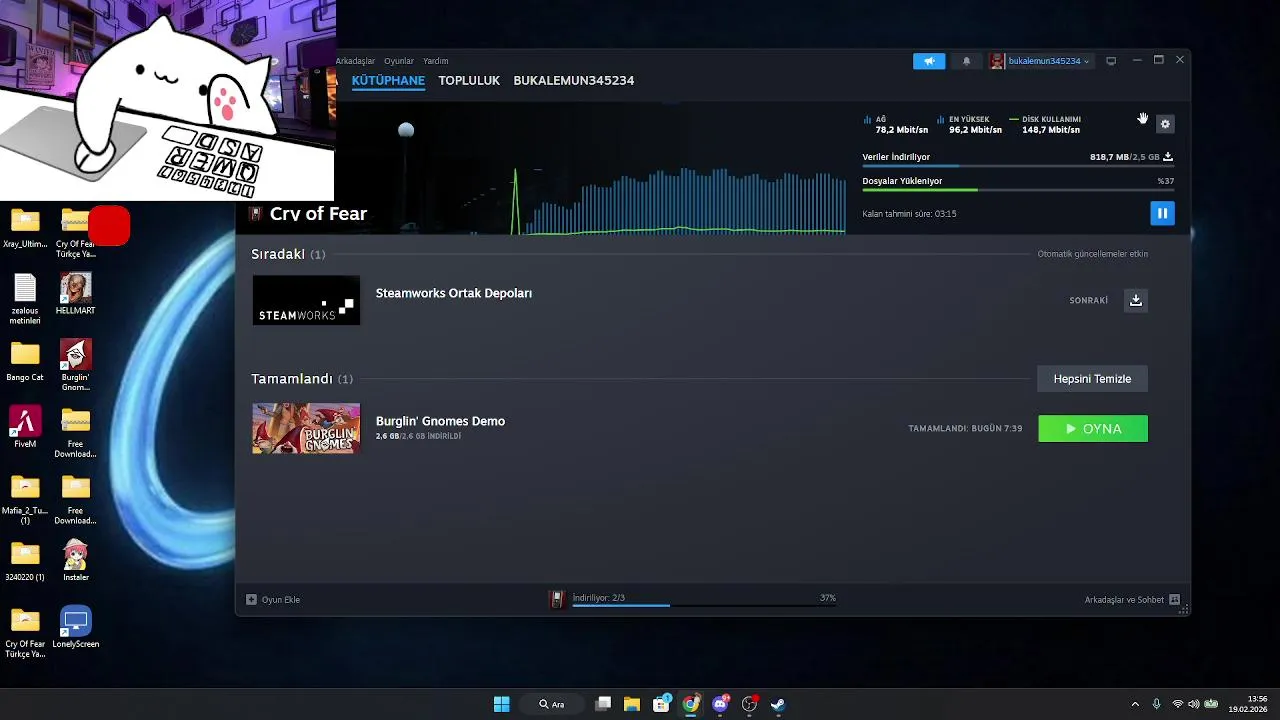This screenshot has height=720, width=1280.
Task: Open Google Chrome from the taskbar
Action: coord(691,704)
